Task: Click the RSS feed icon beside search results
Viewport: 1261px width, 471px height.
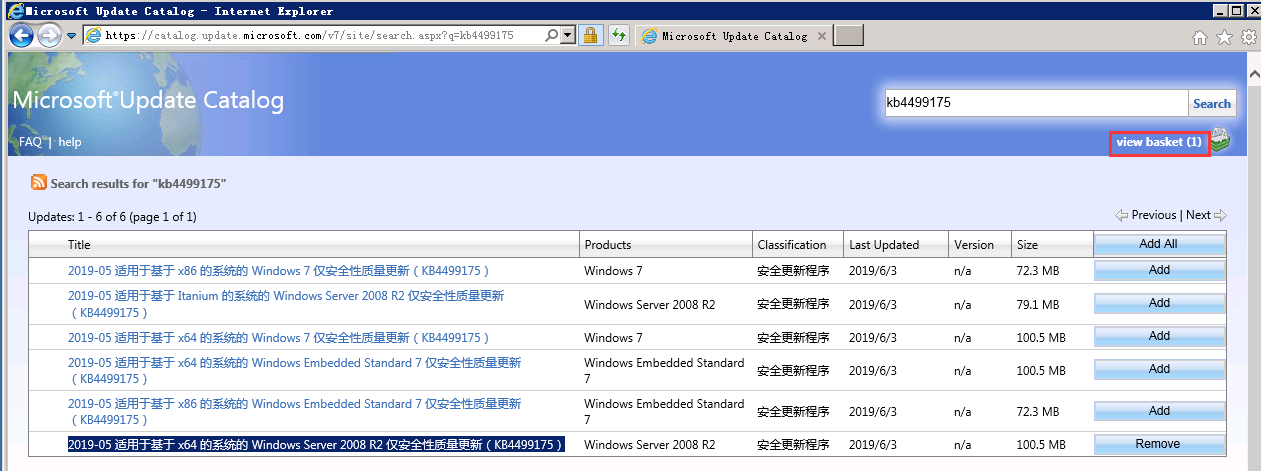Action: coord(39,183)
